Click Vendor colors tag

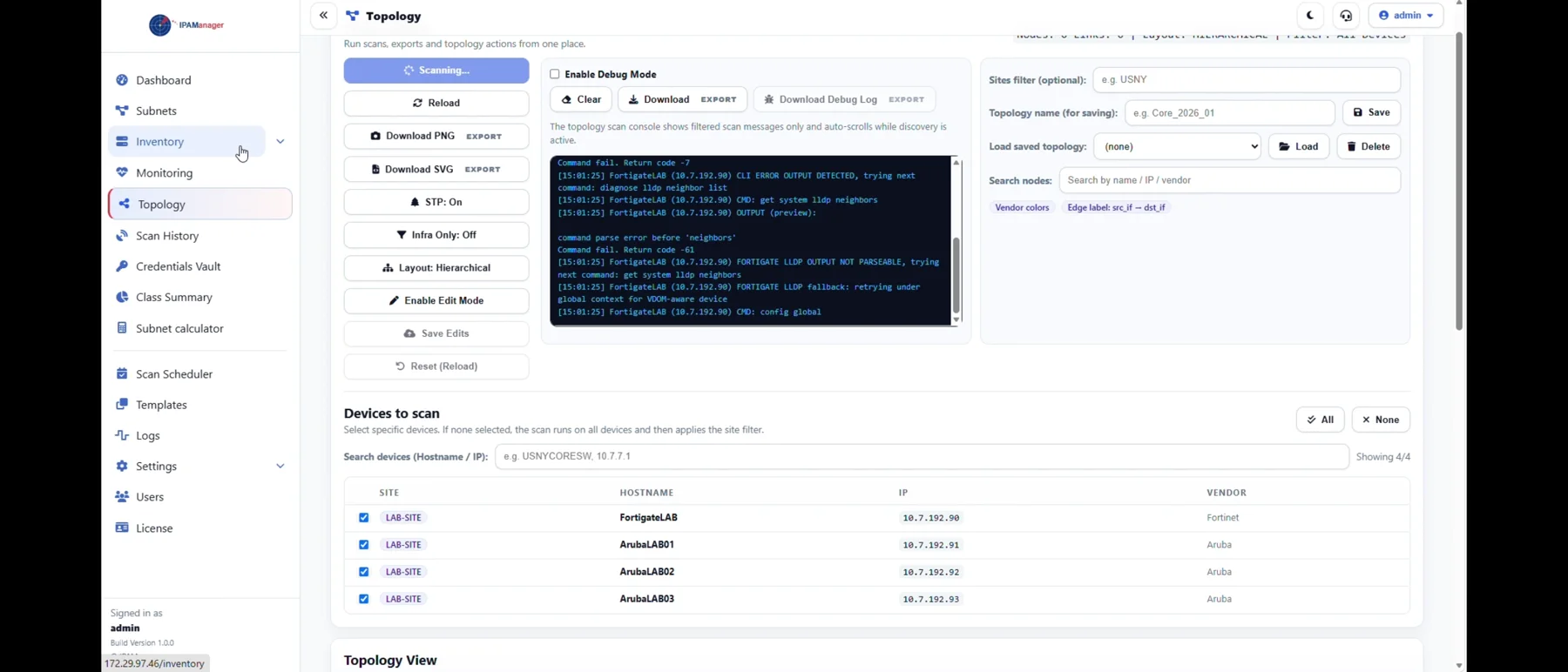1022,208
